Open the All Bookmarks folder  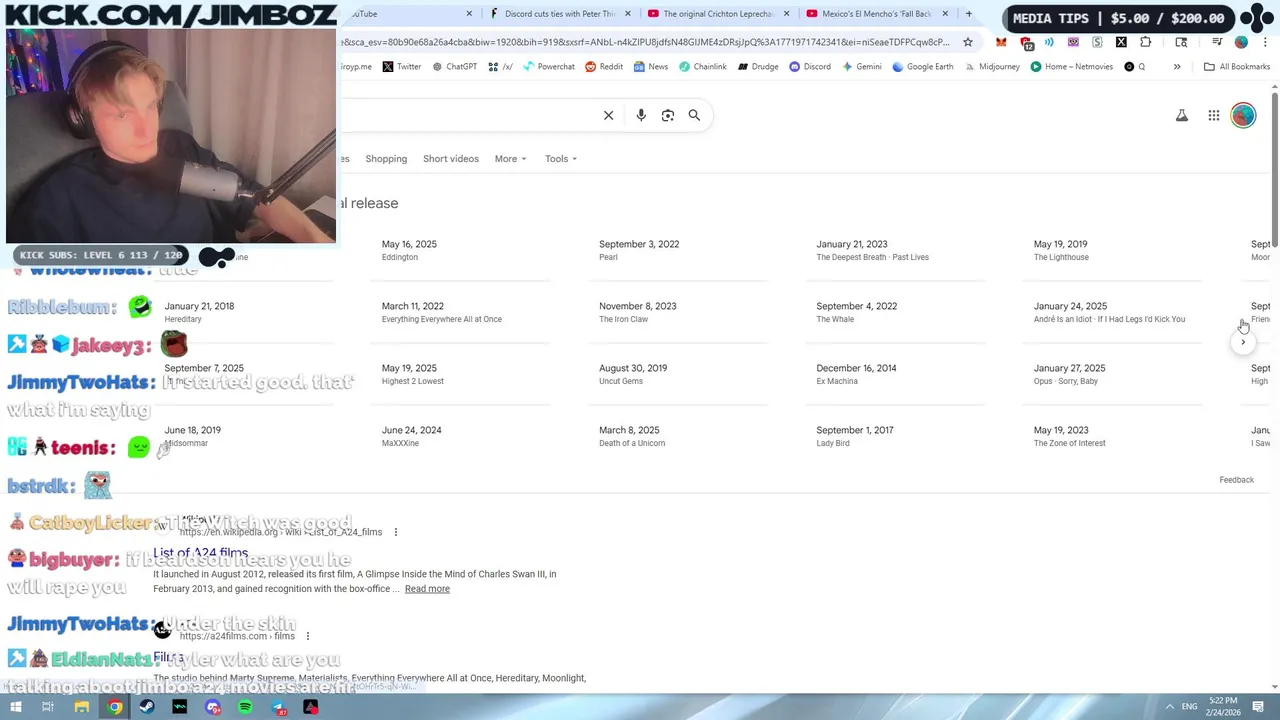(x=1237, y=67)
